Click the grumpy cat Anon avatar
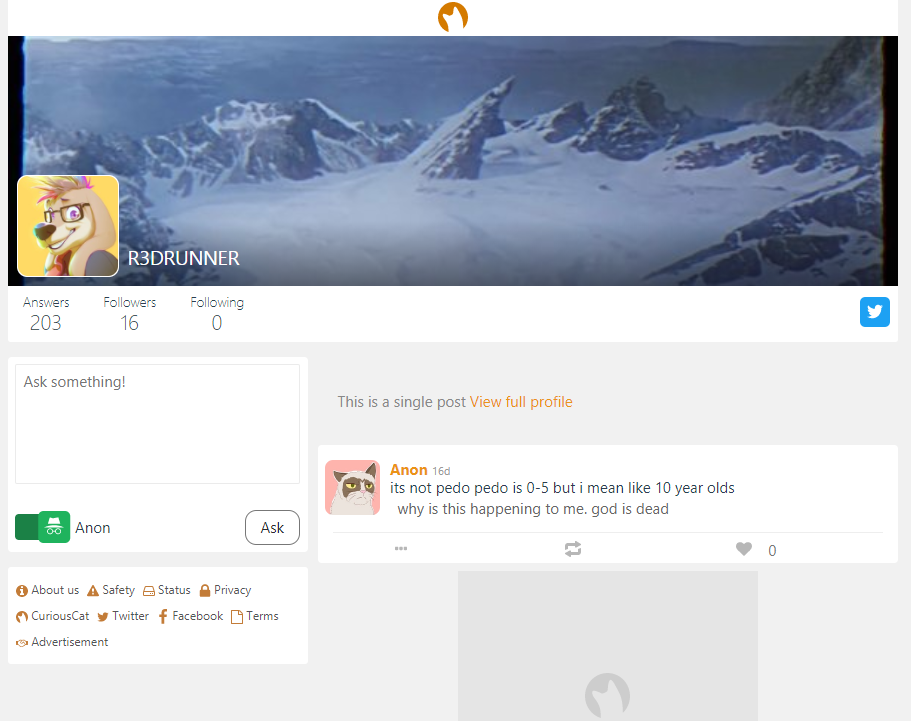 352,487
